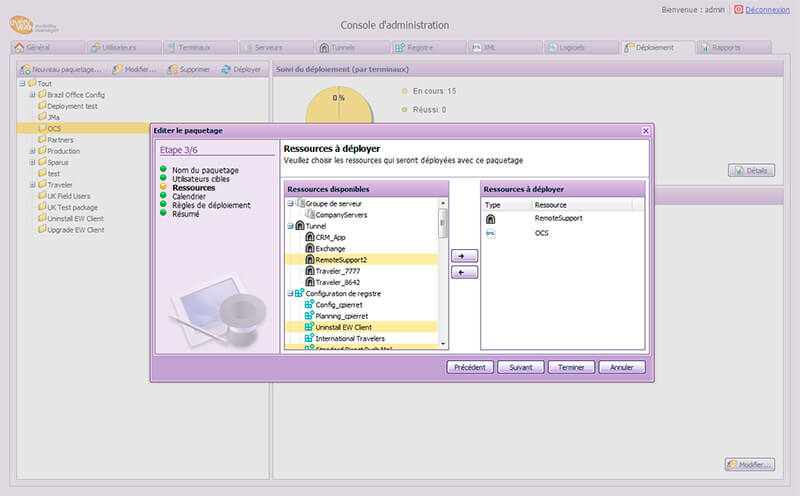This screenshot has height=496, width=800.
Task: Click the tunnel icon beside Traveler_7777
Action: click(309, 270)
